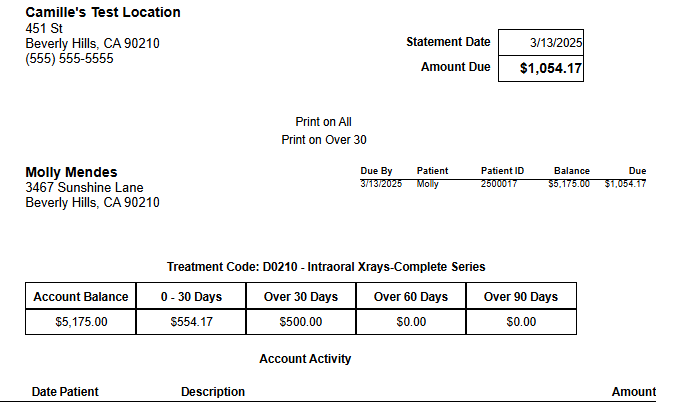
Task: Click the $500.00 over 30 days cell
Action: point(301,322)
